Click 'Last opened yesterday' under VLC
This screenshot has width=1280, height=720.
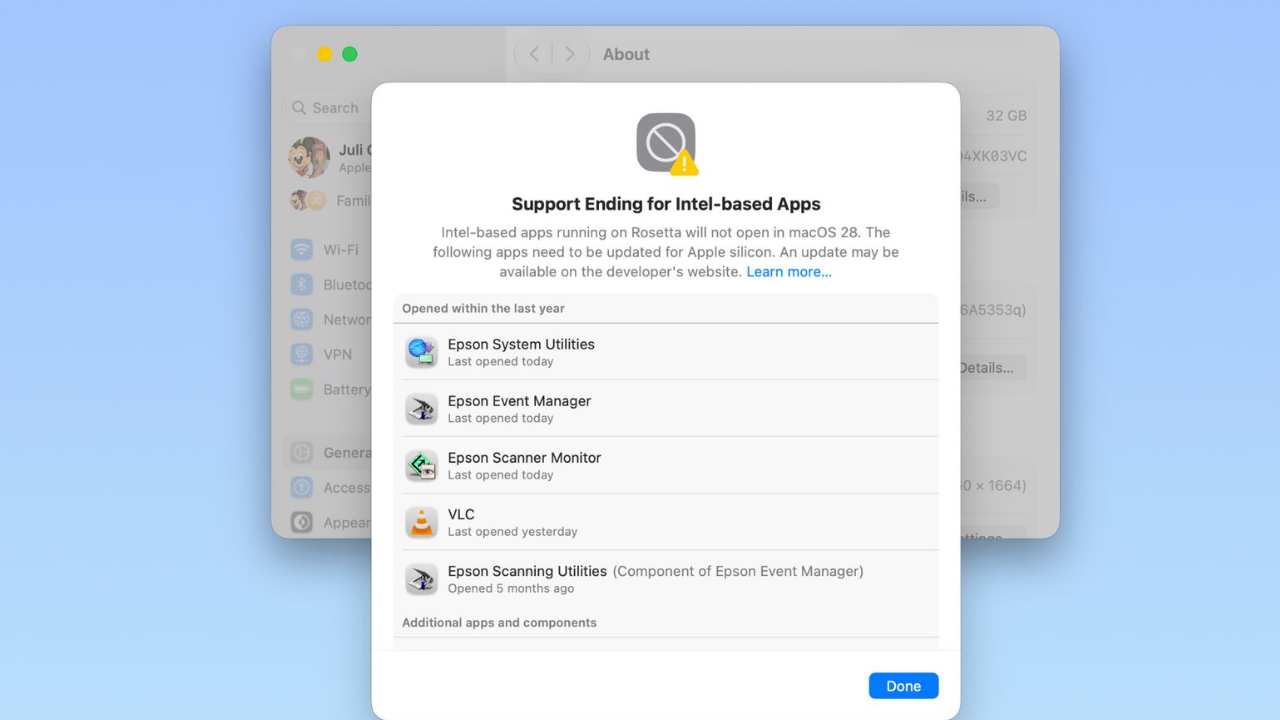(x=512, y=532)
